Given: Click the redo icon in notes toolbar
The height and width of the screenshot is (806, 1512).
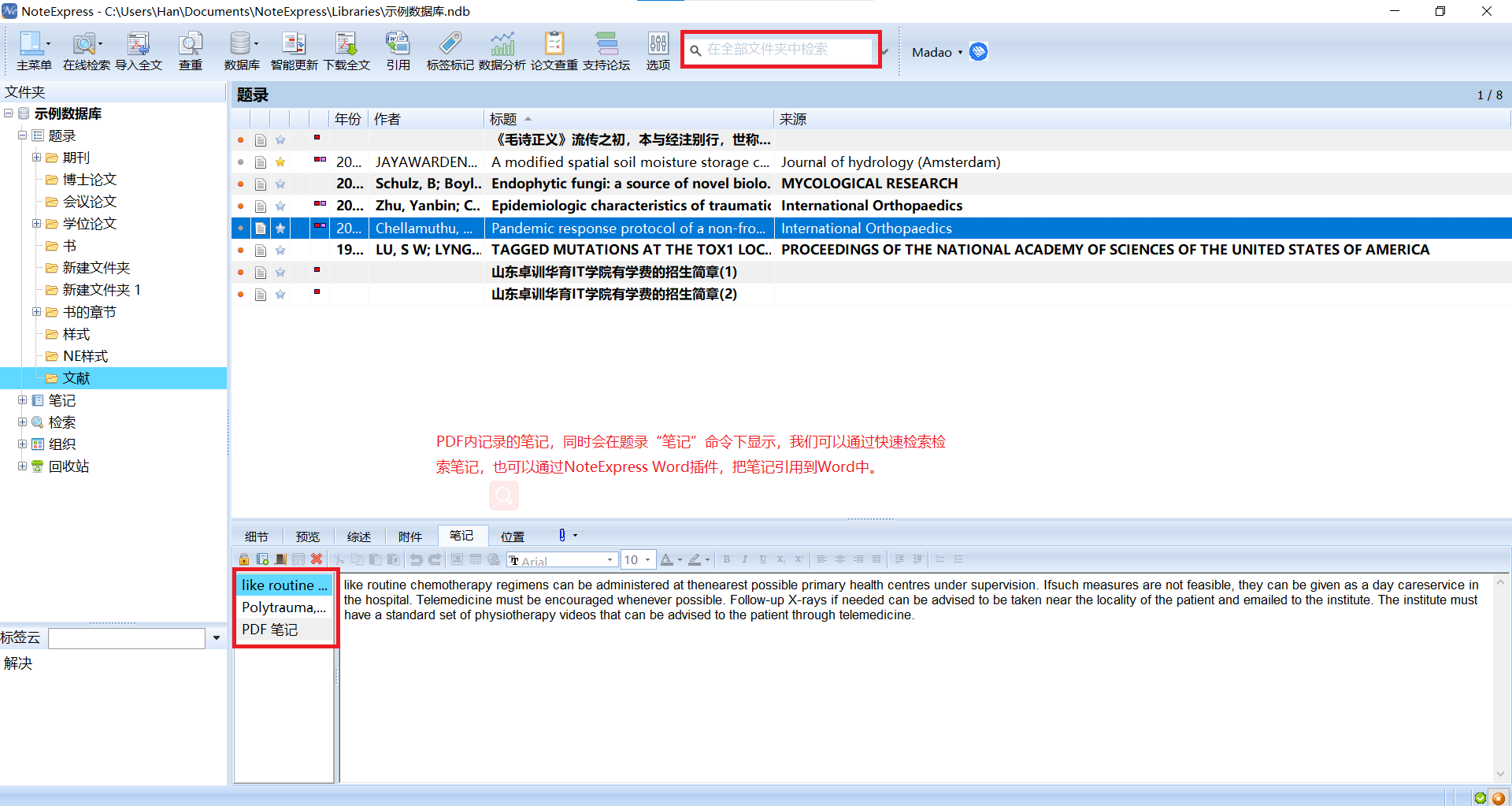Looking at the screenshot, I should [x=434, y=559].
